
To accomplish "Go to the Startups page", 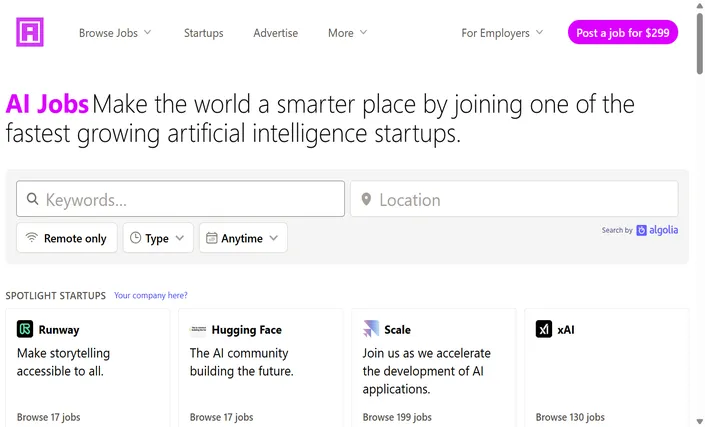I will pyautogui.click(x=203, y=33).
